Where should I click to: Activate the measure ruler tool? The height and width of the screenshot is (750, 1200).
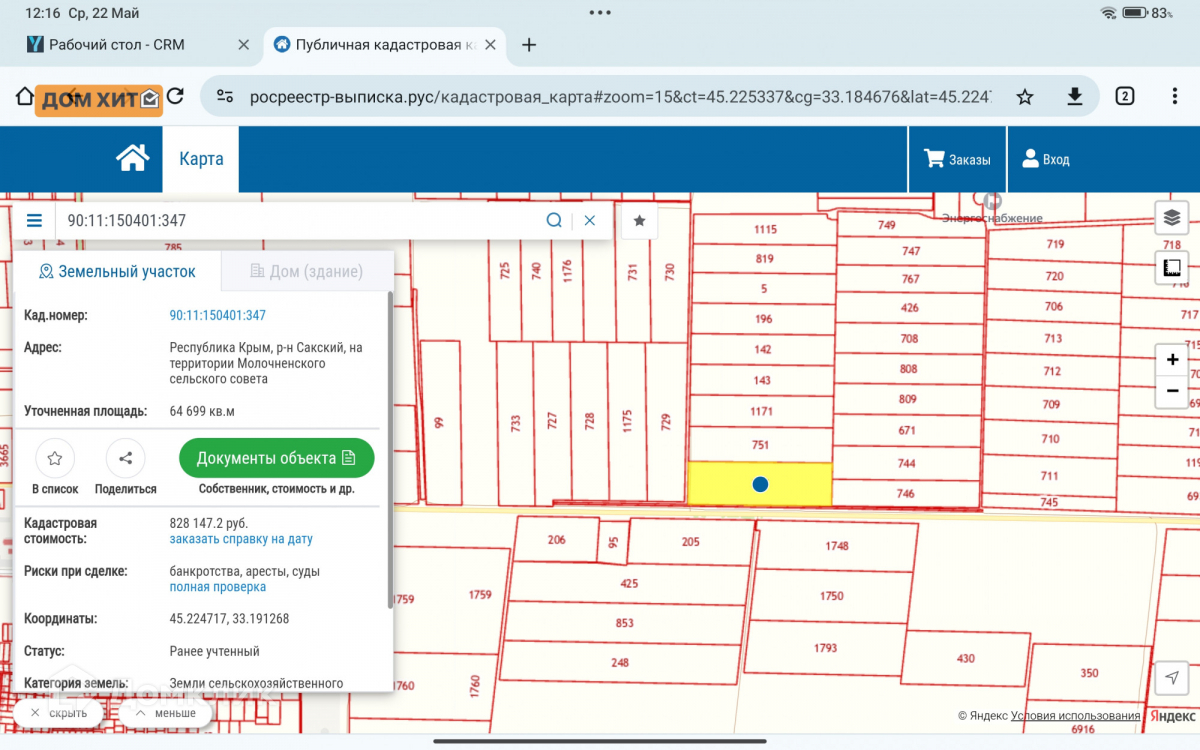click(x=1172, y=267)
